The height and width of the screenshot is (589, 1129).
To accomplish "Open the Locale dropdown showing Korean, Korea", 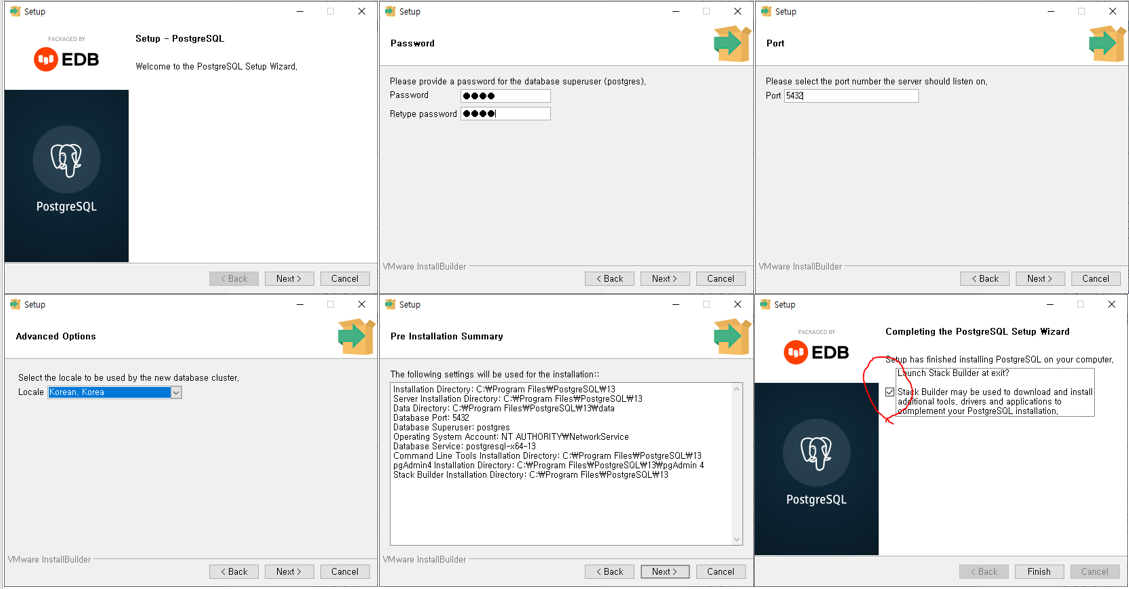I will tap(176, 392).
